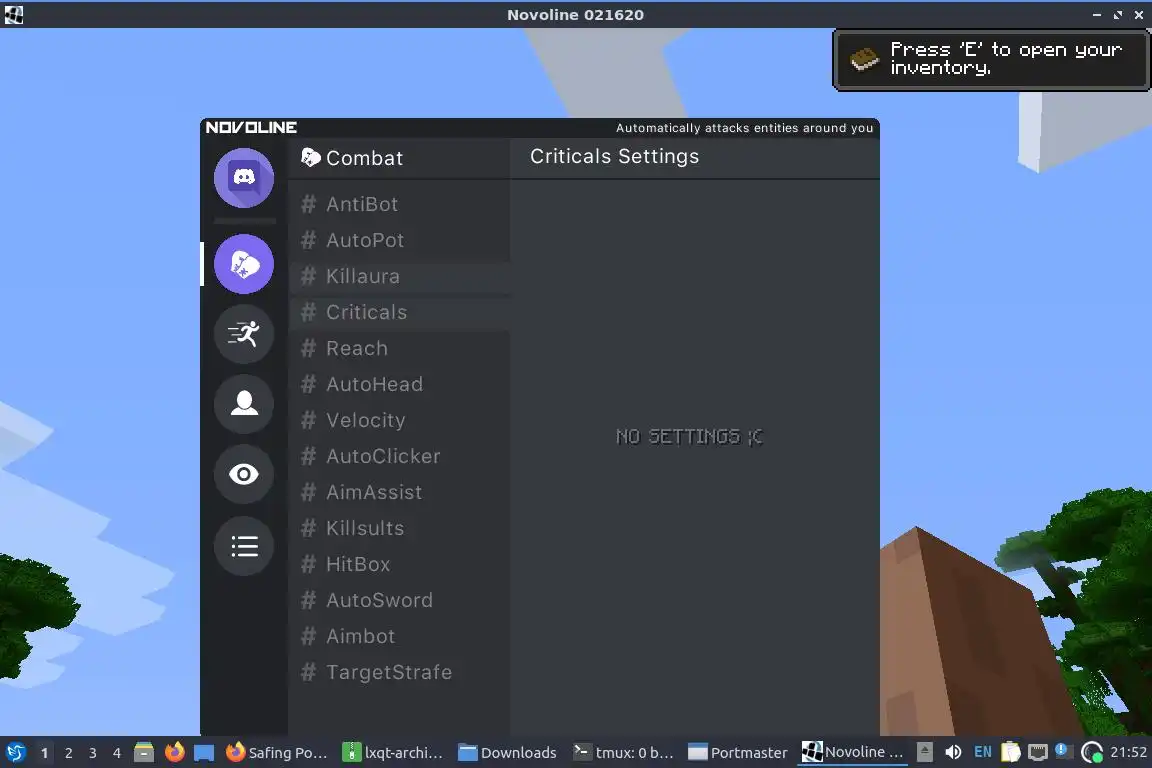Open the HitBox module
Viewport: 1152px width, 768px height.
tap(400, 564)
